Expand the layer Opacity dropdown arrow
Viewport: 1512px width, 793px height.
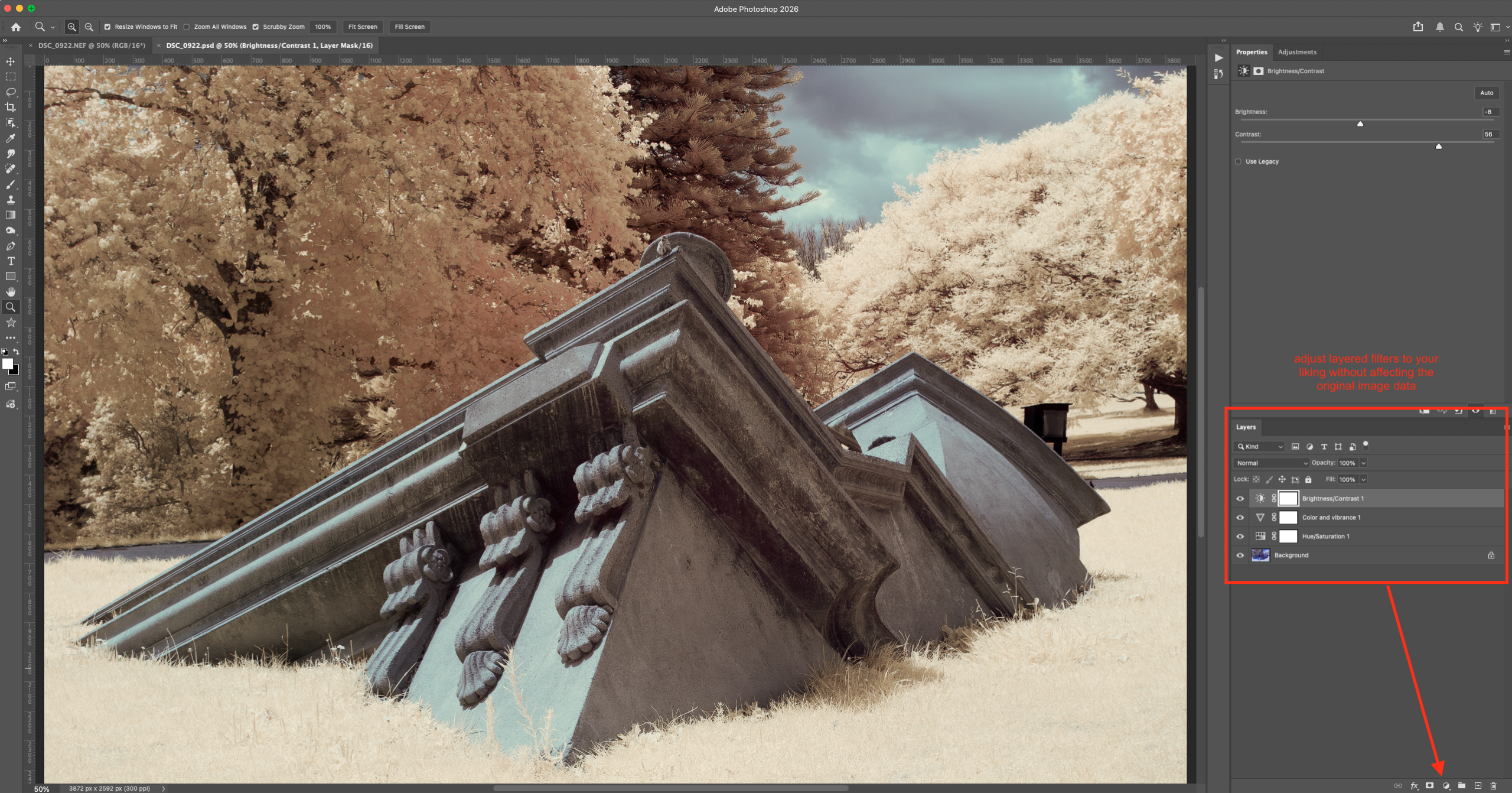[x=1363, y=463]
